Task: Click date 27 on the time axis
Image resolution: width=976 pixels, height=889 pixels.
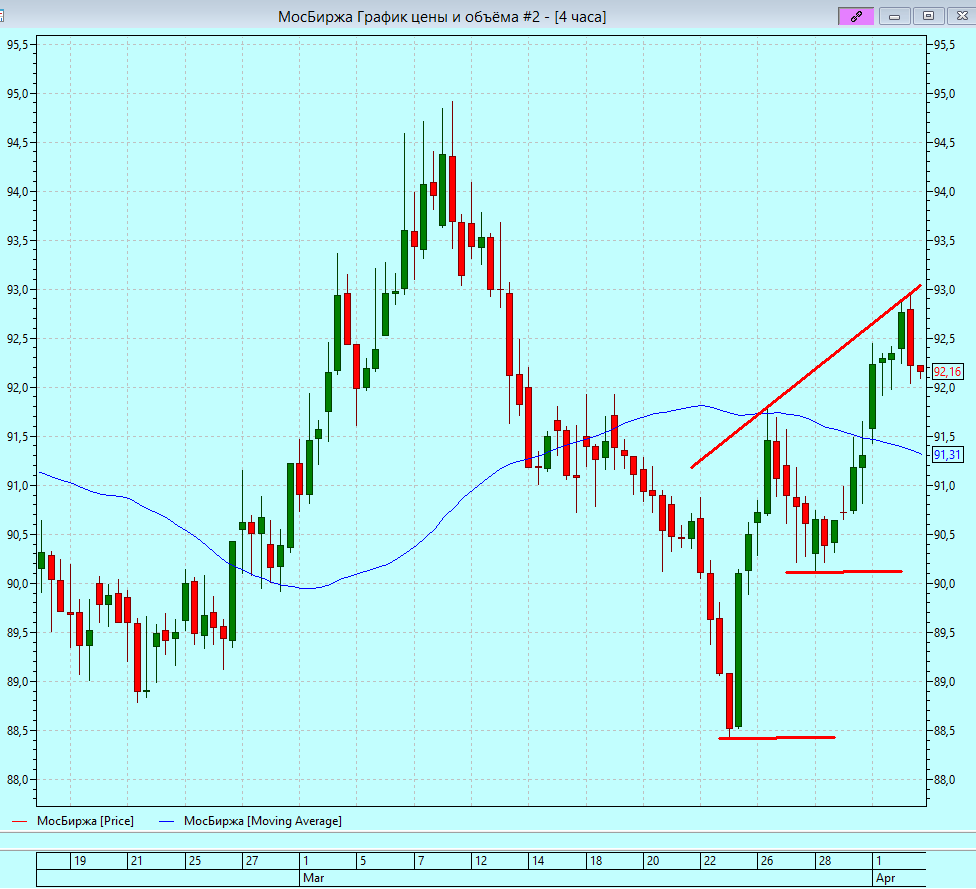Action: pyautogui.click(x=251, y=861)
